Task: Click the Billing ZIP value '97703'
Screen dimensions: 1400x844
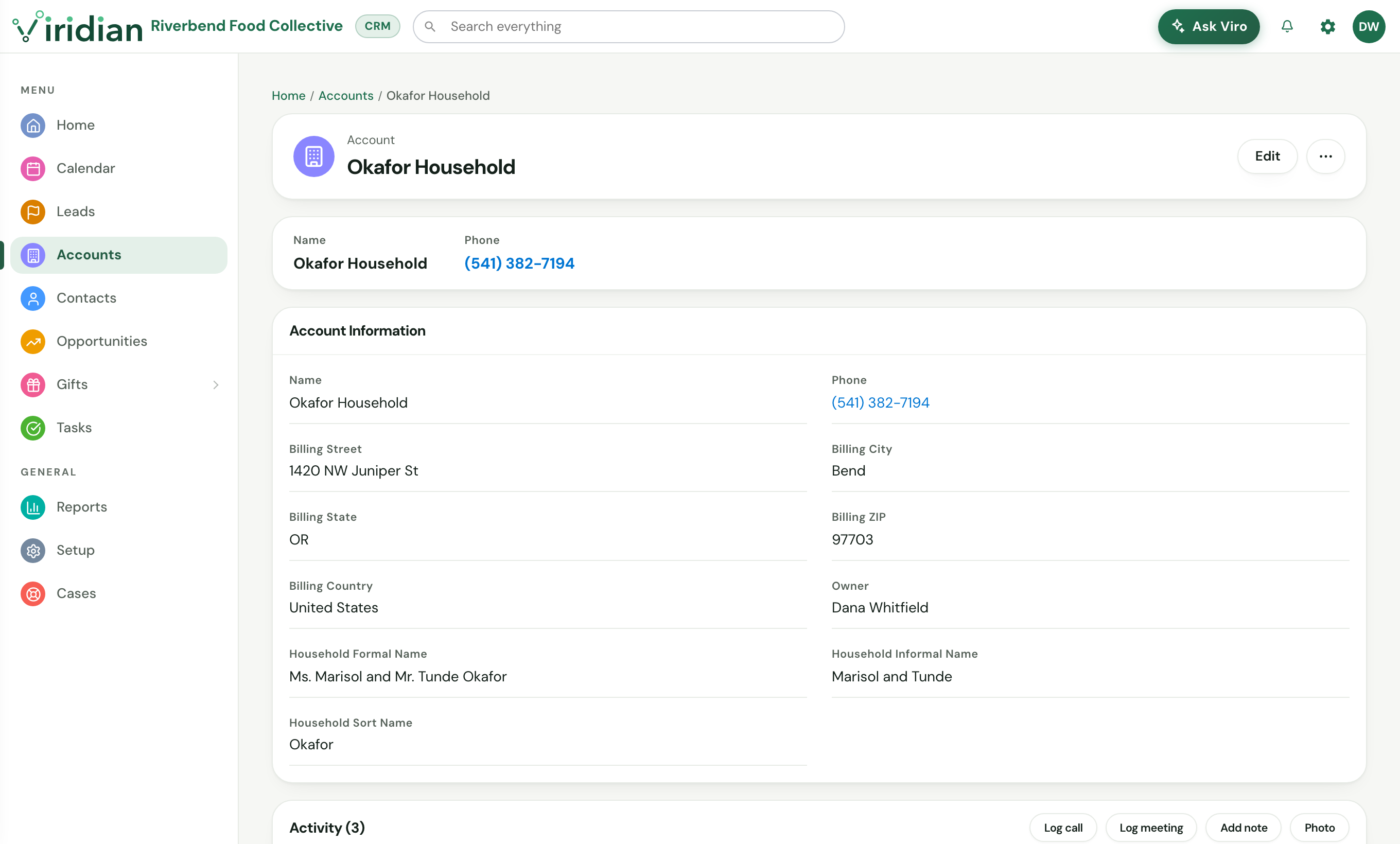Action: pos(852,539)
